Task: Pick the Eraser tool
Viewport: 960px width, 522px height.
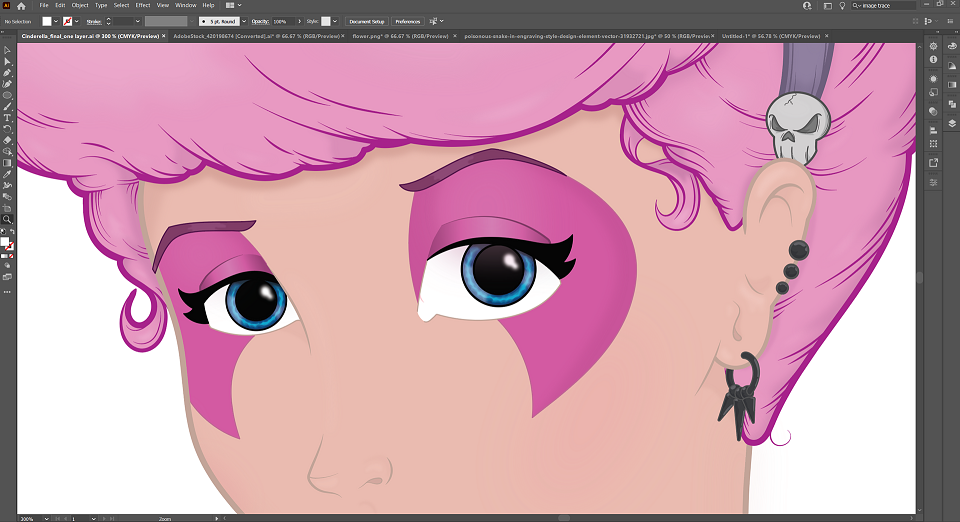Action: [7, 140]
